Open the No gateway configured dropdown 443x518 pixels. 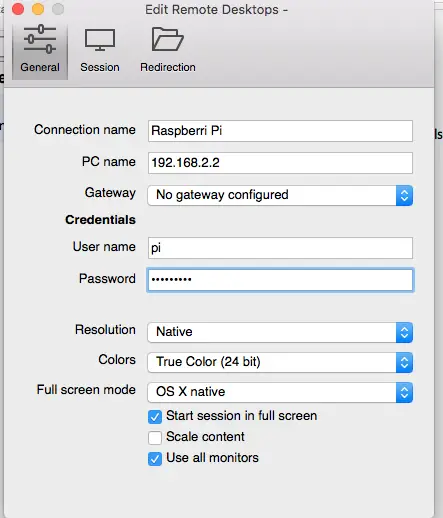280,195
